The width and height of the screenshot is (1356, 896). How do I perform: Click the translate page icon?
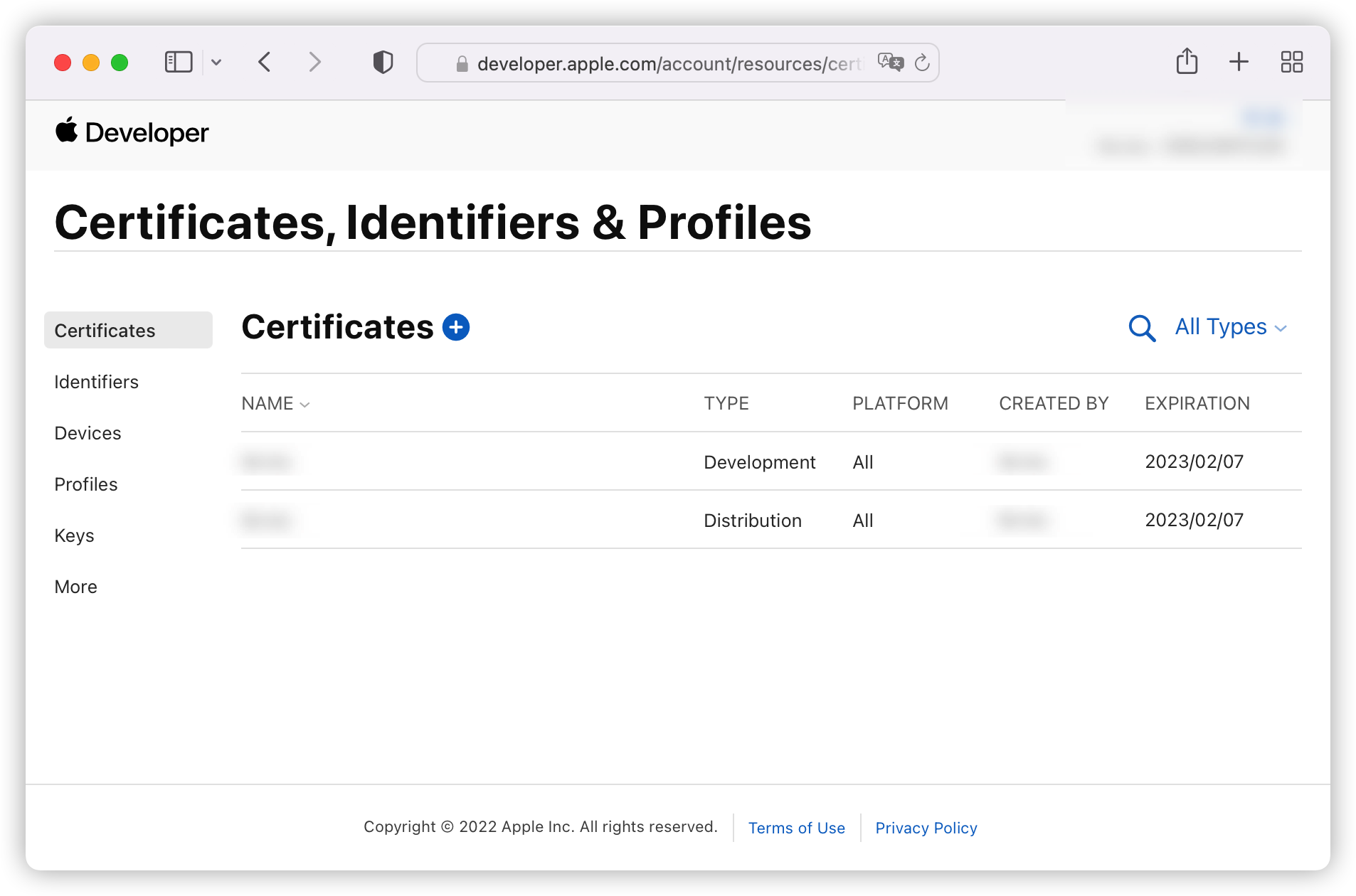[890, 63]
